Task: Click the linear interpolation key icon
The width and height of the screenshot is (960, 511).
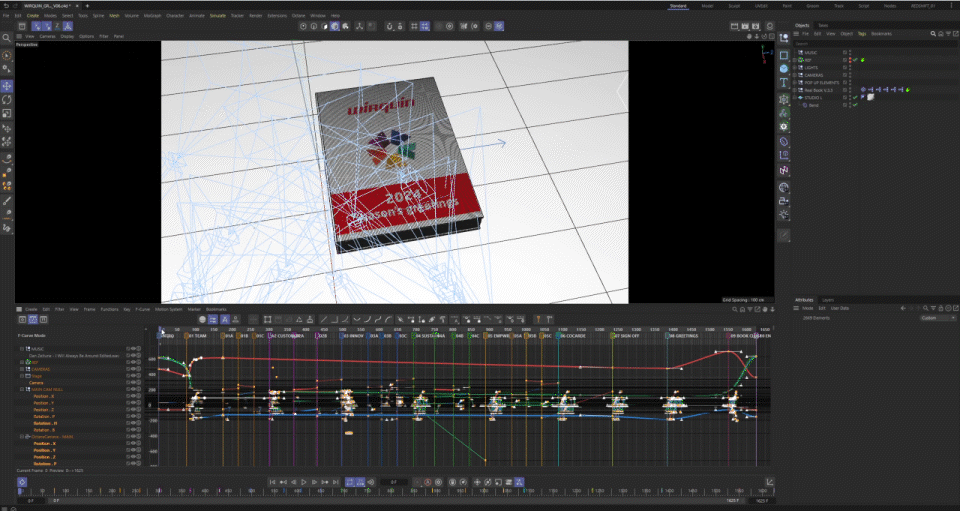Action: pyautogui.click(x=323, y=319)
